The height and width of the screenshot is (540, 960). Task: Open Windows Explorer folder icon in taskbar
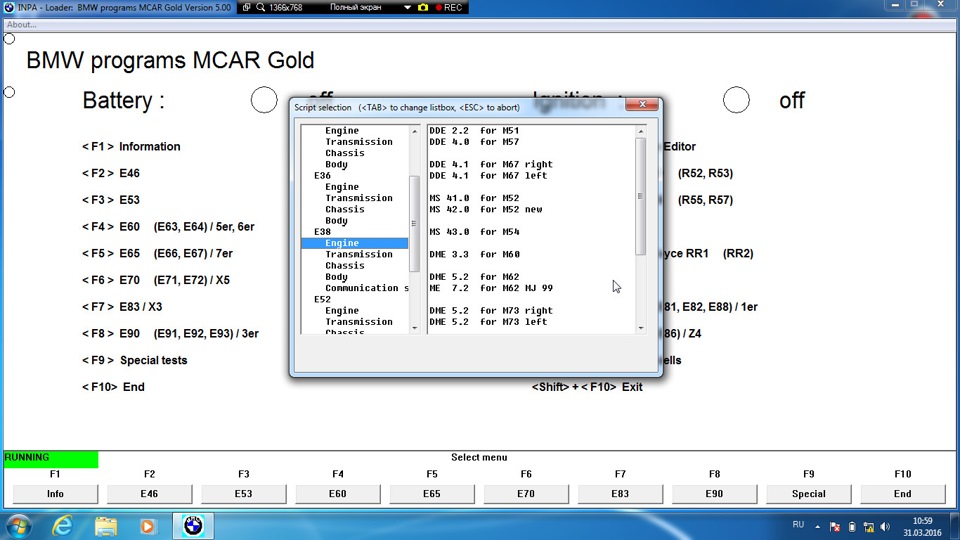pyautogui.click(x=106, y=525)
